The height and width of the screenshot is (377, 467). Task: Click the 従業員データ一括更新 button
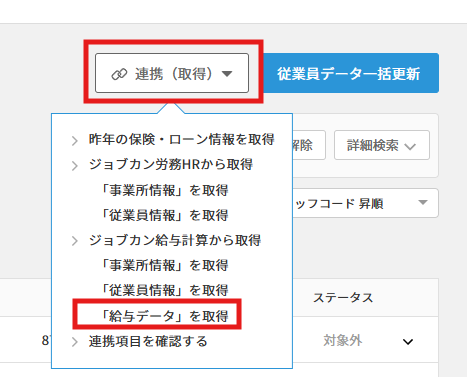pyautogui.click(x=351, y=73)
